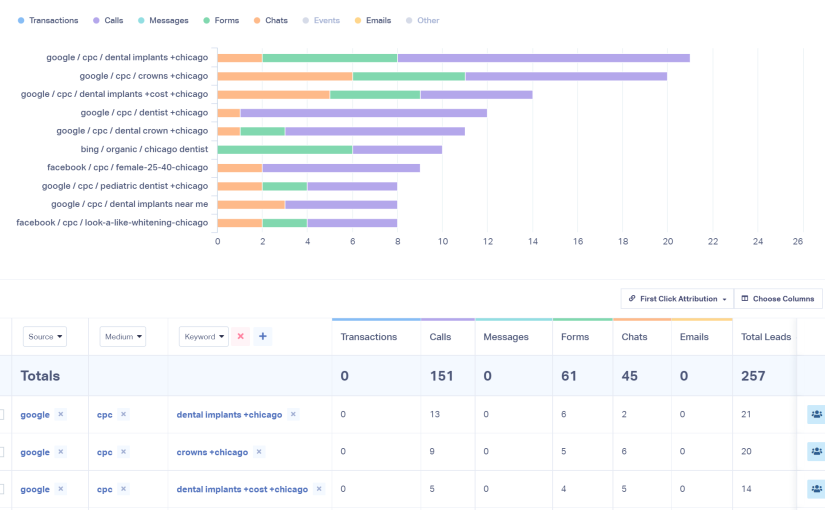This screenshot has height=510, width=825.
Task: Toggle Forms series in chart legend
Action: coord(221,21)
